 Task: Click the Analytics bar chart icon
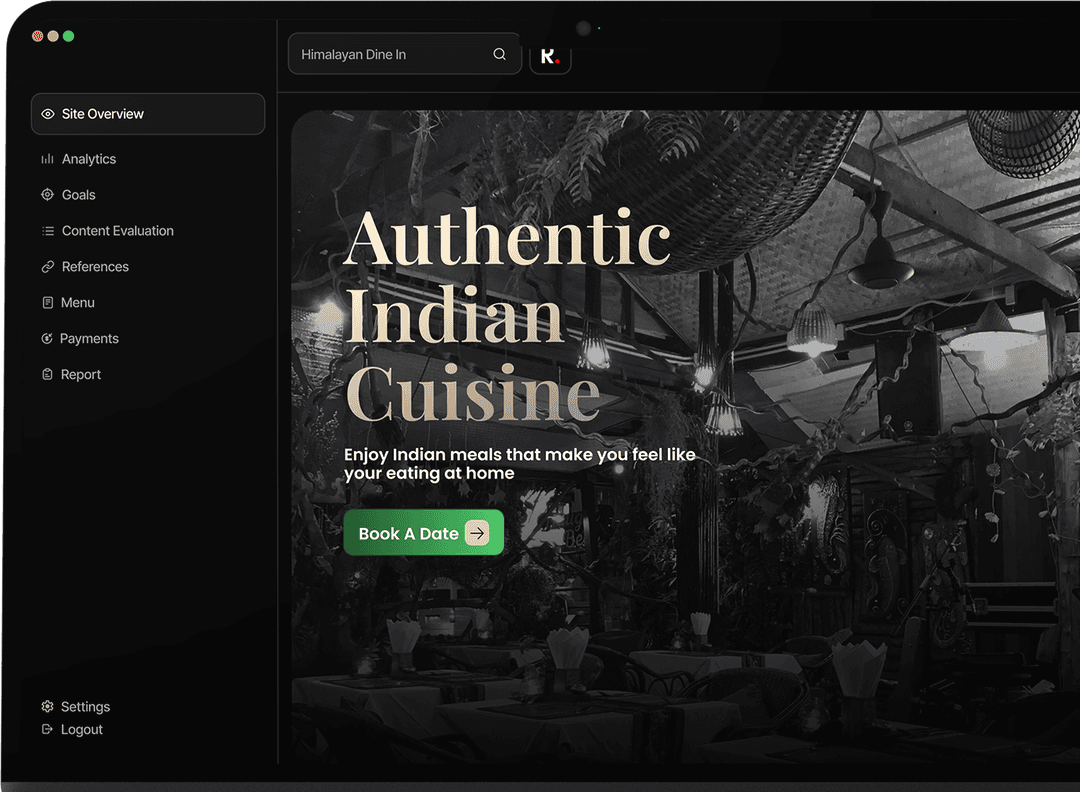pos(47,159)
